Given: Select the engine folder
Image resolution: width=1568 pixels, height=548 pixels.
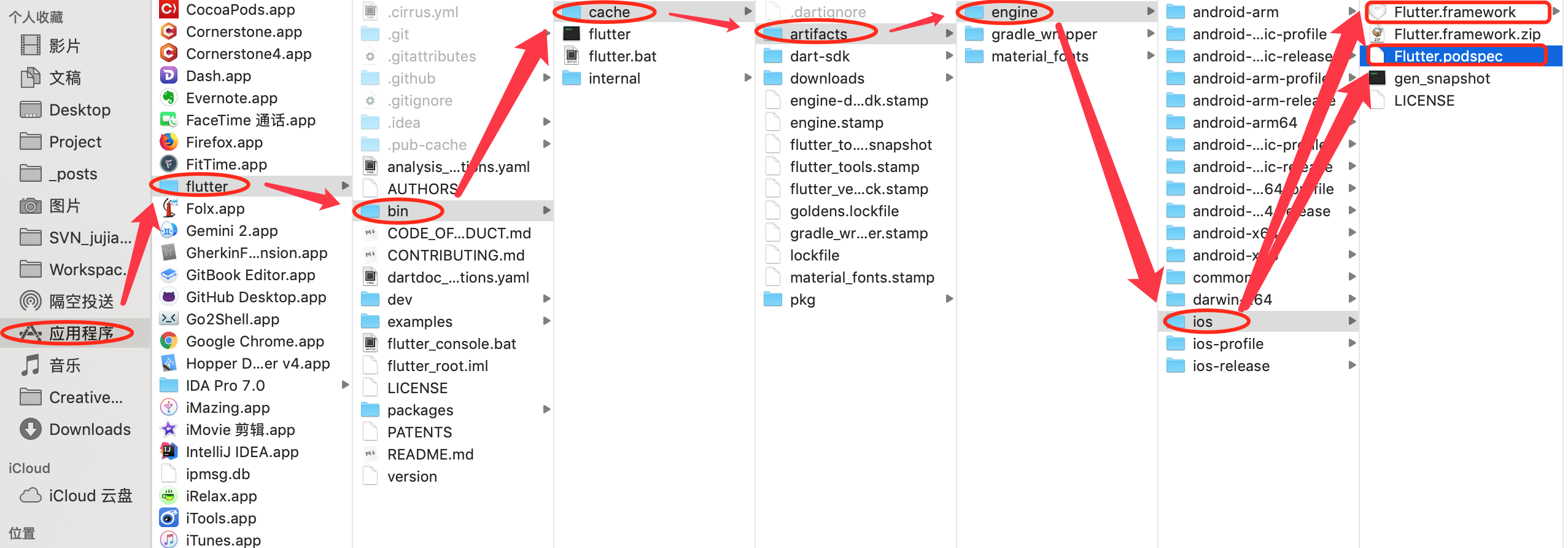Looking at the screenshot, I should click(x=1057, y=12).
